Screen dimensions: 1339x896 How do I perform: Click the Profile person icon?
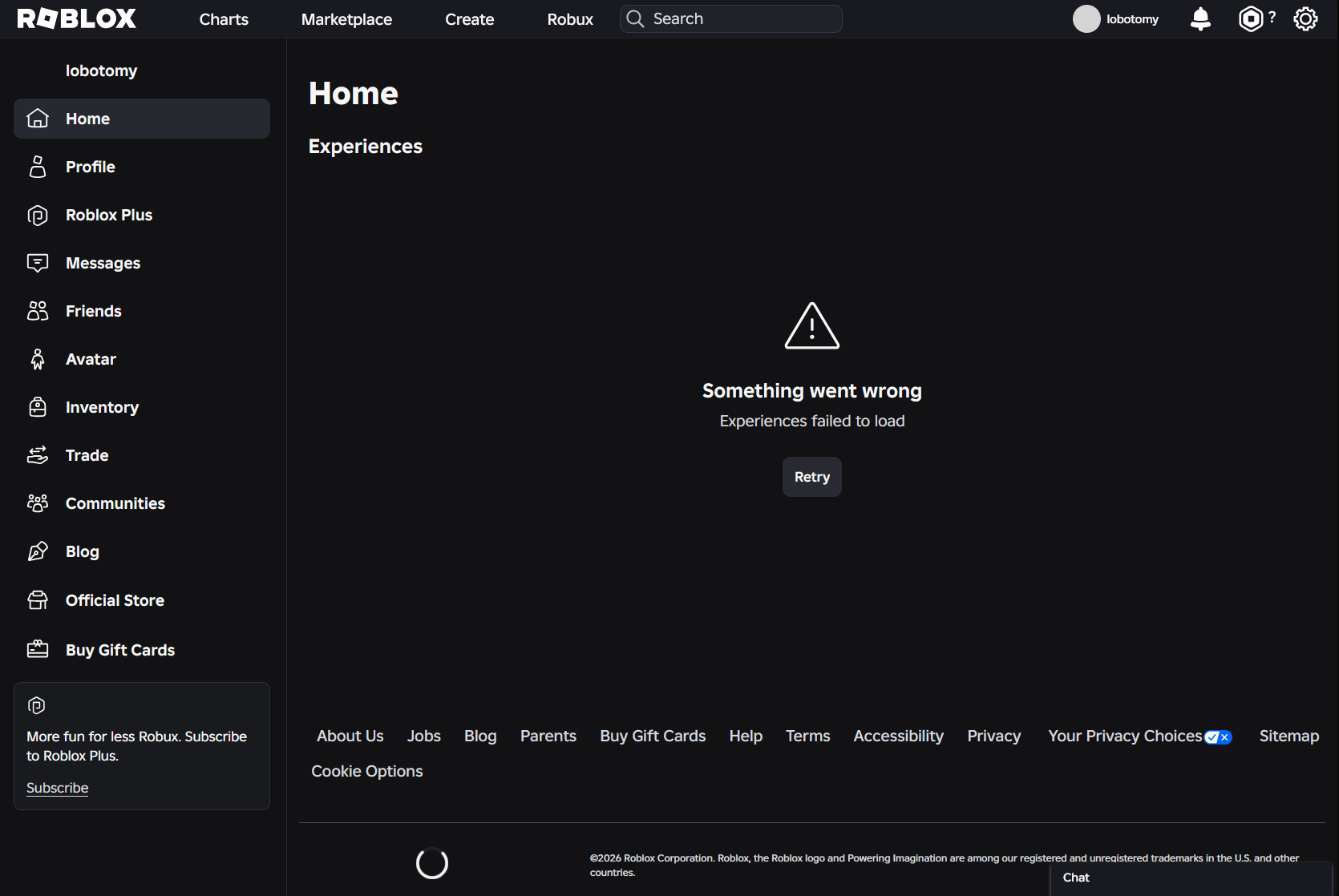38,167
